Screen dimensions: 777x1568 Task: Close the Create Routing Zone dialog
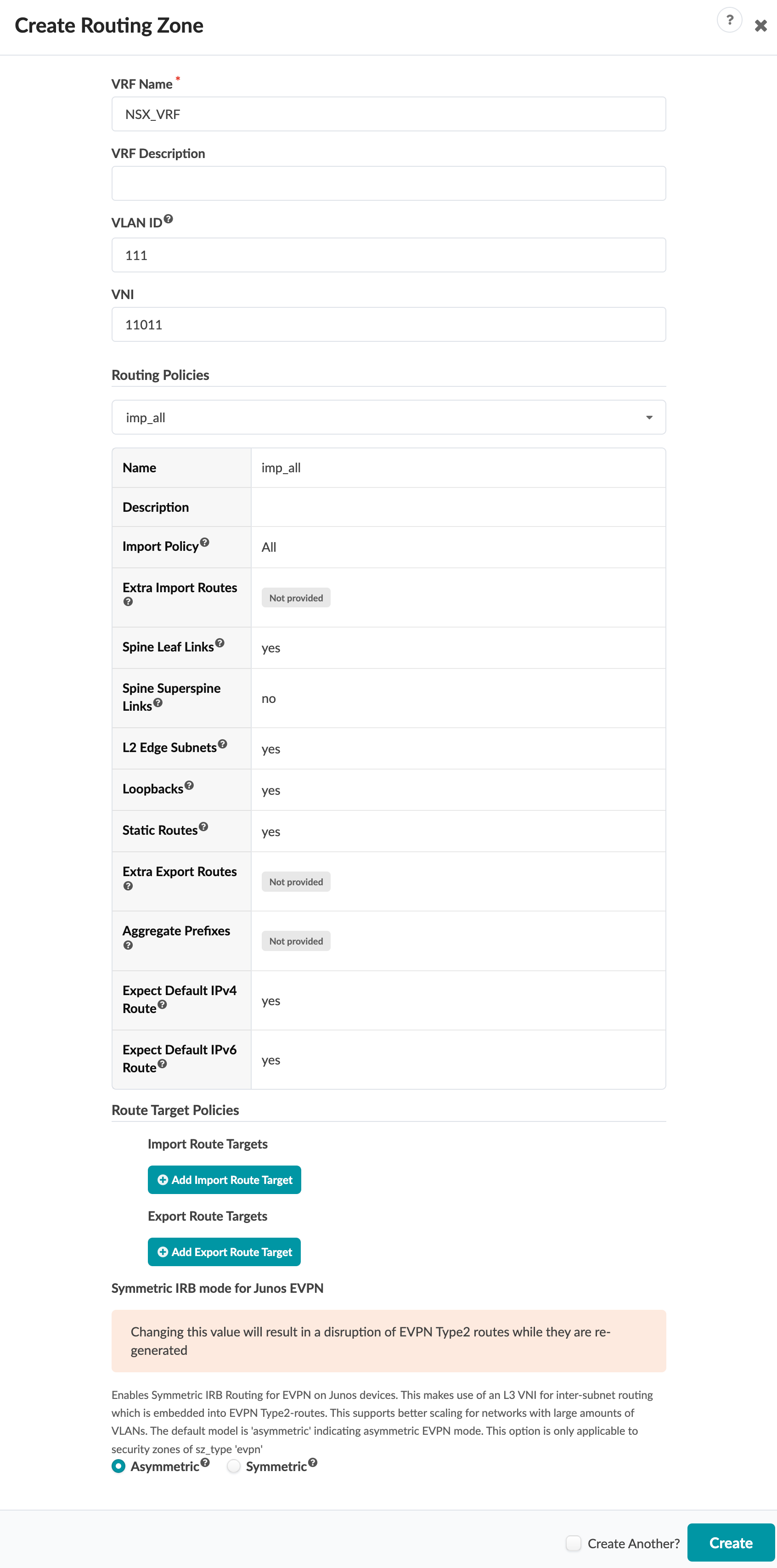coord(760,26)
